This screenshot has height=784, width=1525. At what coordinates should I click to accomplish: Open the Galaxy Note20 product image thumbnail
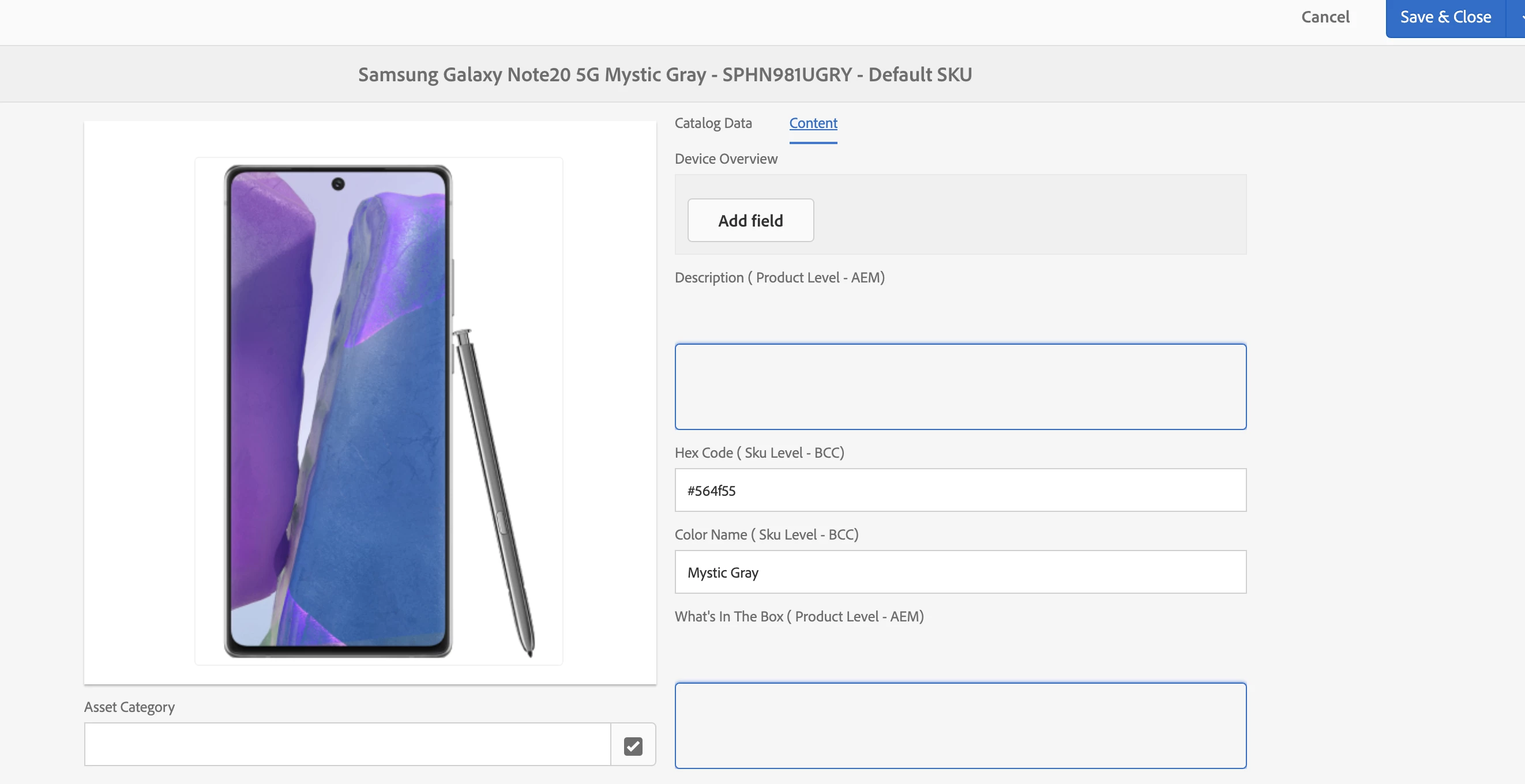(378, 410)
